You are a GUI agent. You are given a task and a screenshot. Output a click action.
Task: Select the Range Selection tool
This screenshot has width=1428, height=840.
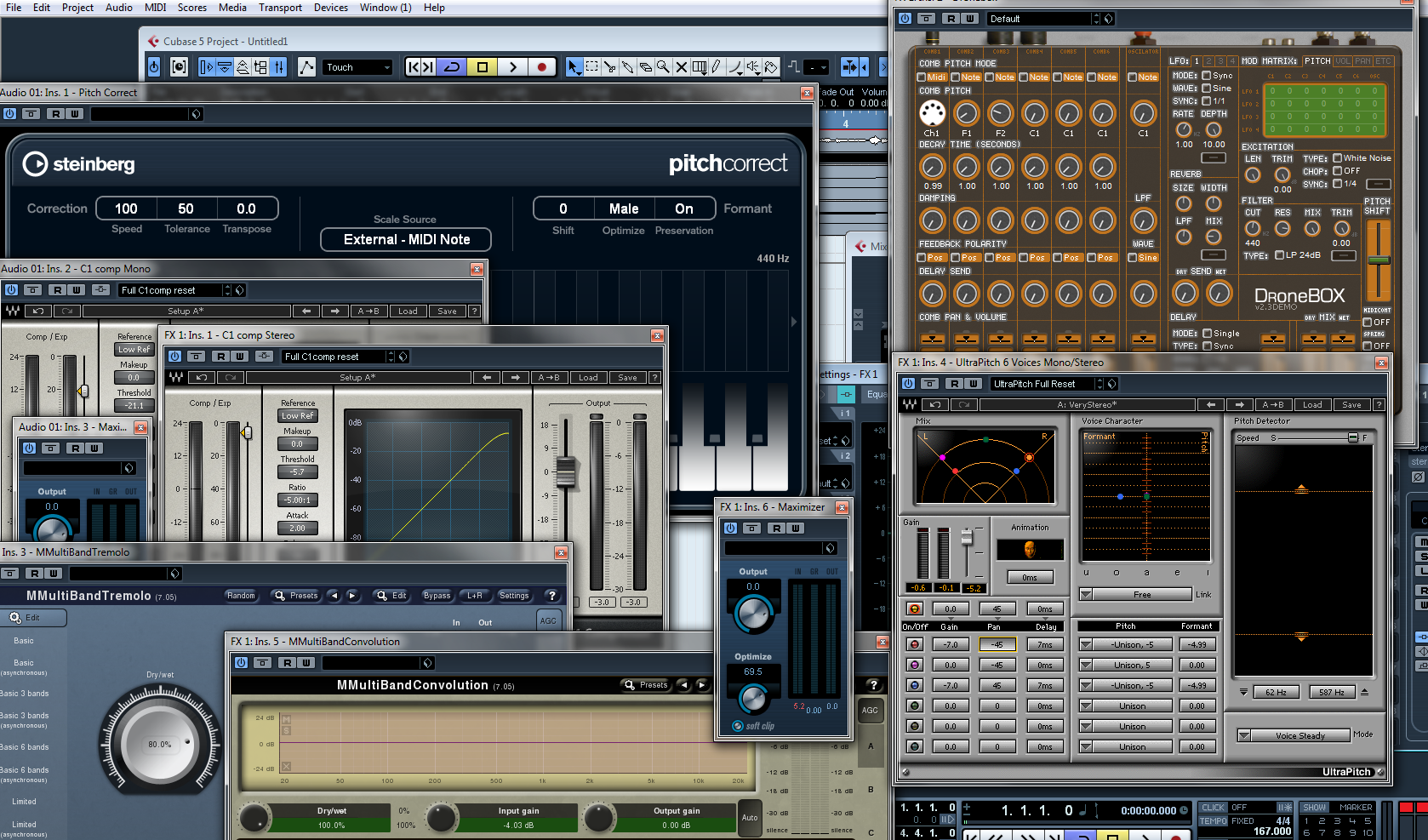[x=592, y=67]
